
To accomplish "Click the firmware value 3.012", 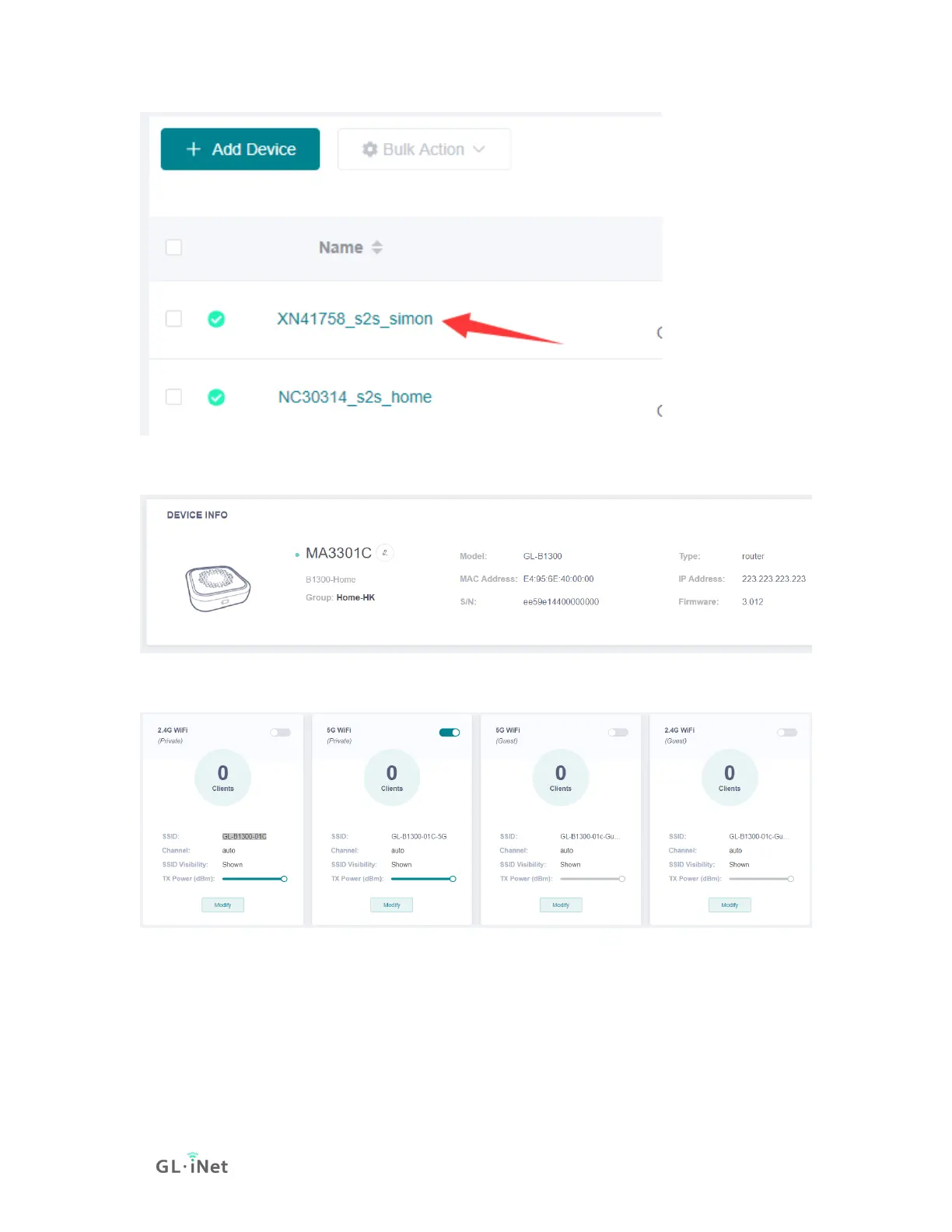I will click(752, 602).
